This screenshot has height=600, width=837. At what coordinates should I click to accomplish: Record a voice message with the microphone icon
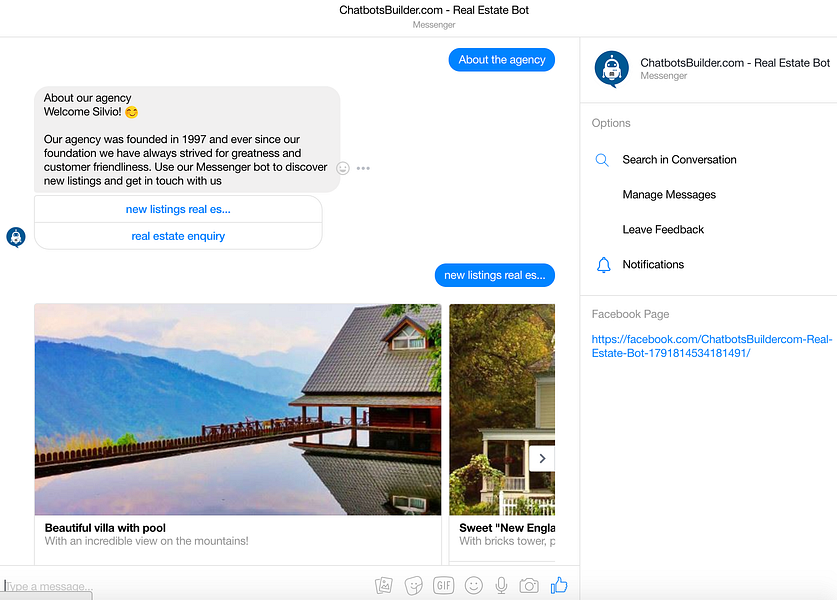click(501, 585)
